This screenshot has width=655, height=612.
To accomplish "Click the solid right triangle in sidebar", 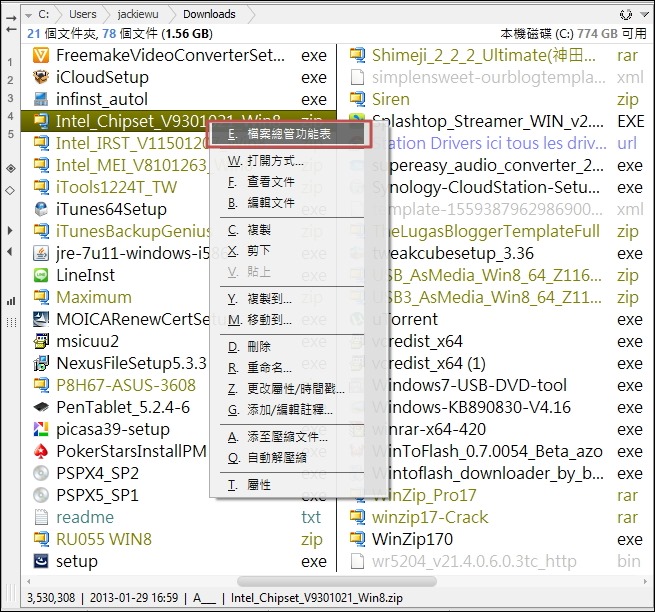I will click(10, 230).
